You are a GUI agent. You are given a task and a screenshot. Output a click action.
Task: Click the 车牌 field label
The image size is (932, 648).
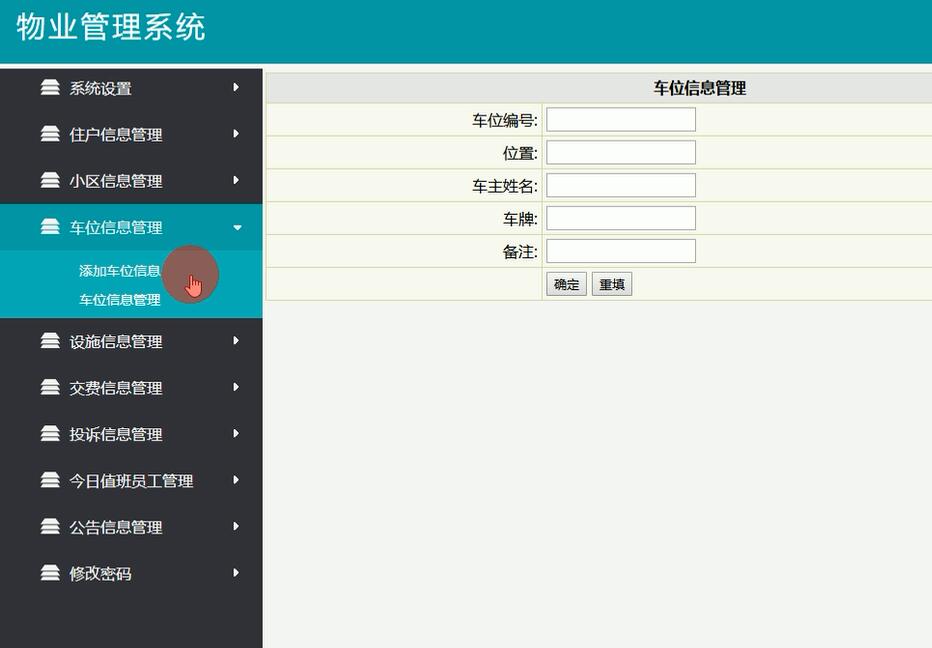520,219
